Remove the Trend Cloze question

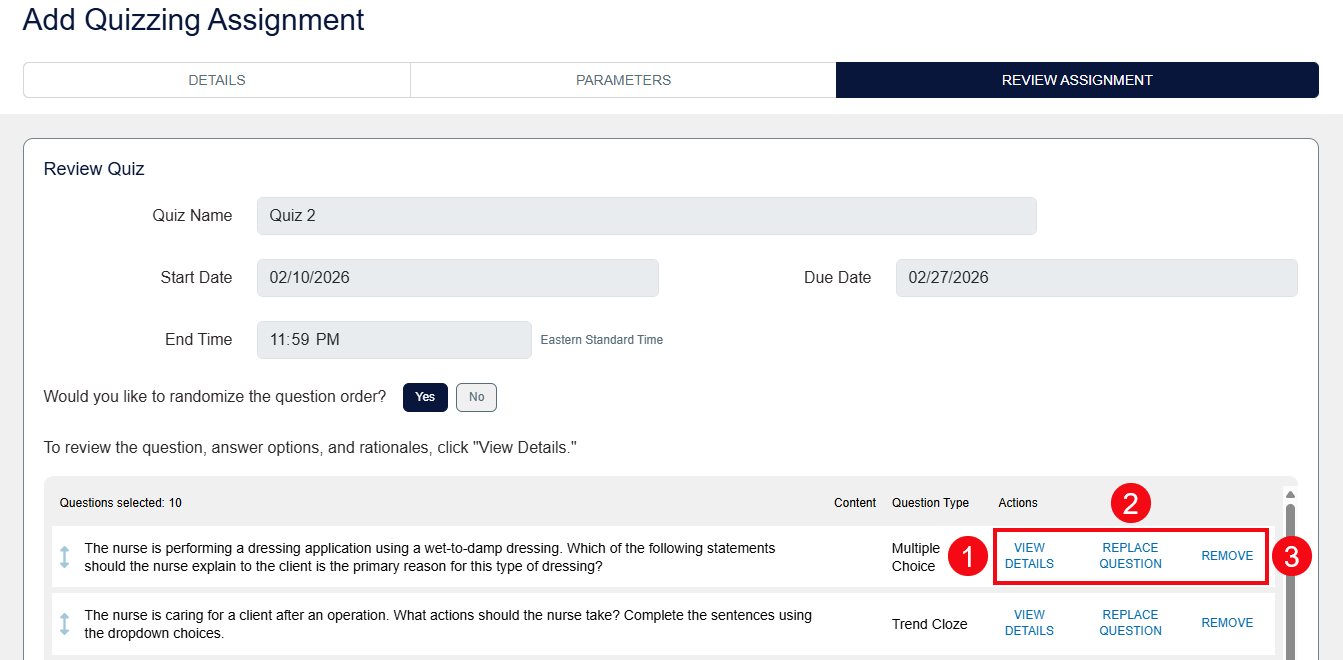[1226, 622]
